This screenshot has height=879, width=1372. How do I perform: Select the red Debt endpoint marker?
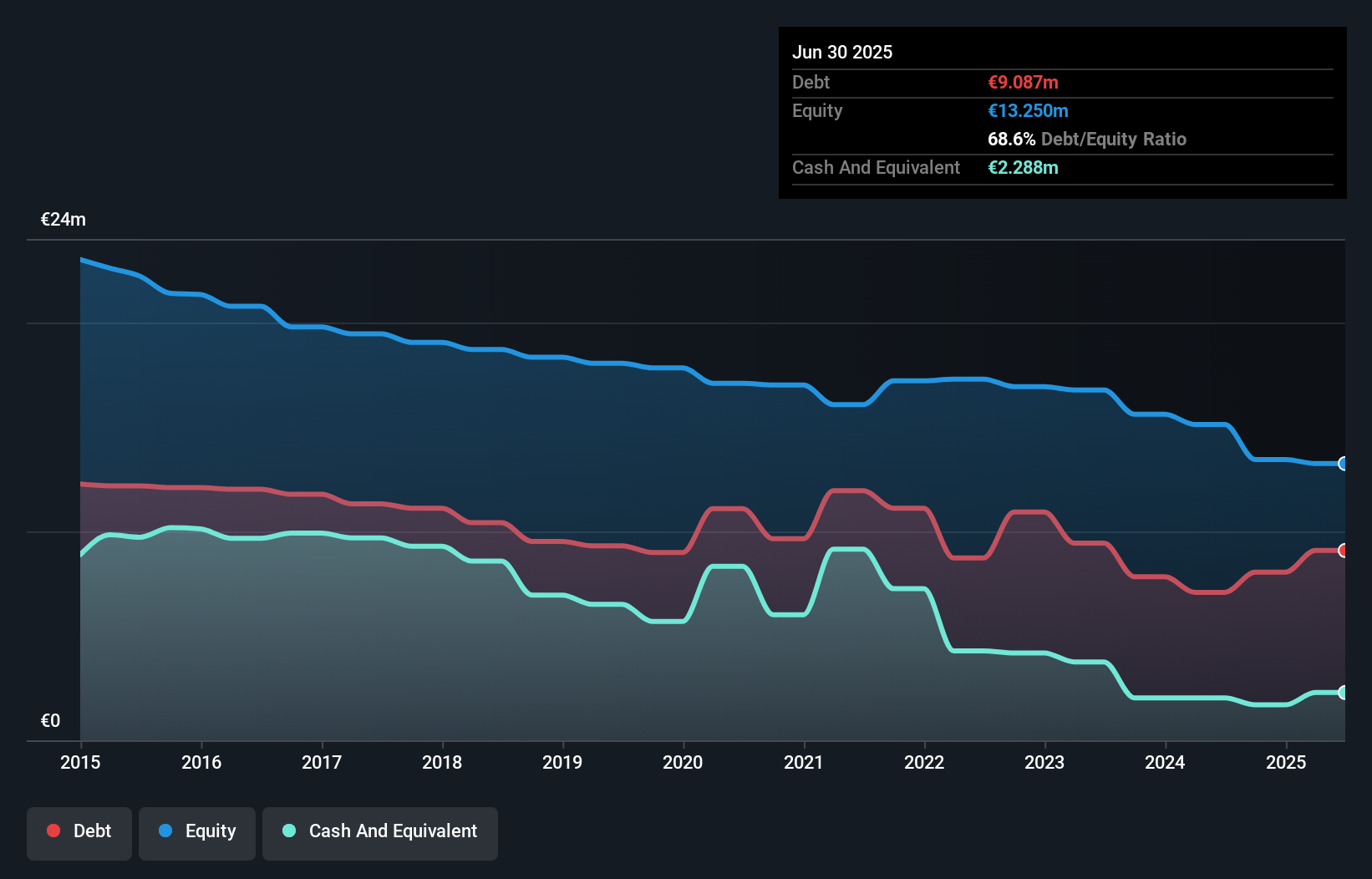(x=1344, y=551)
